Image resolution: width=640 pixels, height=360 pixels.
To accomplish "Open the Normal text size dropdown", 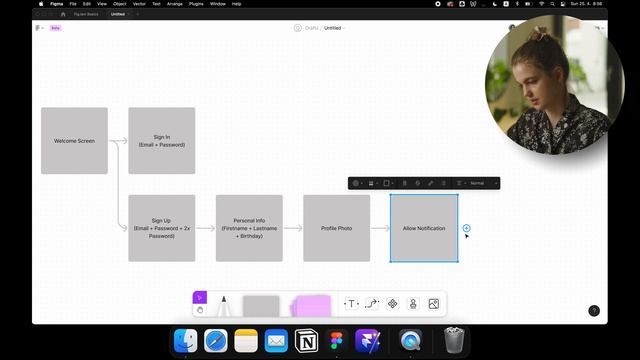I will coord(484,183).
